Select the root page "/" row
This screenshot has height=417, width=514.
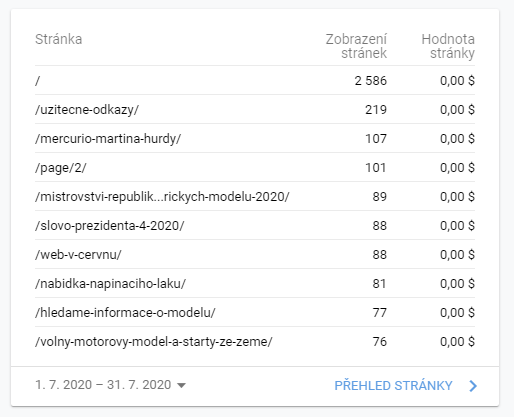255,80
